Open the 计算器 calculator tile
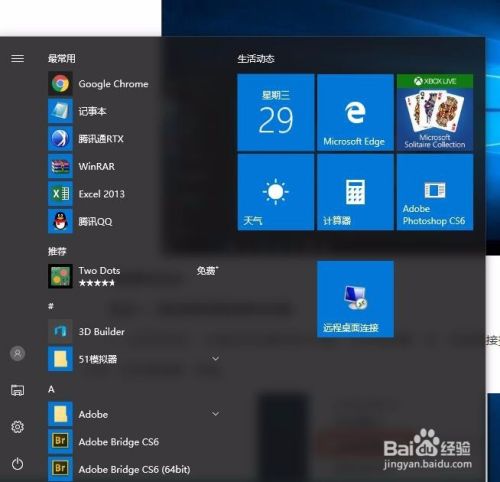Image resolution: width=500 pixels, height=482 pixels. 355,192
